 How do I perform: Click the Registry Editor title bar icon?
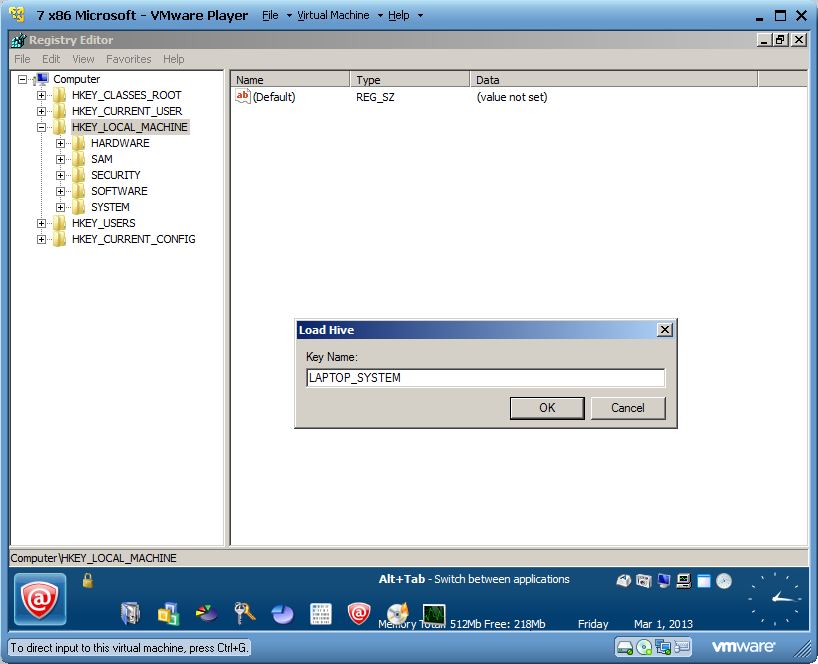click(19, 40)
